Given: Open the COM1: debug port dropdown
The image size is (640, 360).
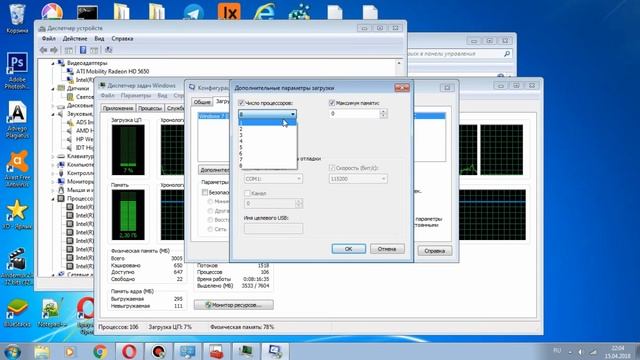Looking at the screenshot, I should (273, 179).
